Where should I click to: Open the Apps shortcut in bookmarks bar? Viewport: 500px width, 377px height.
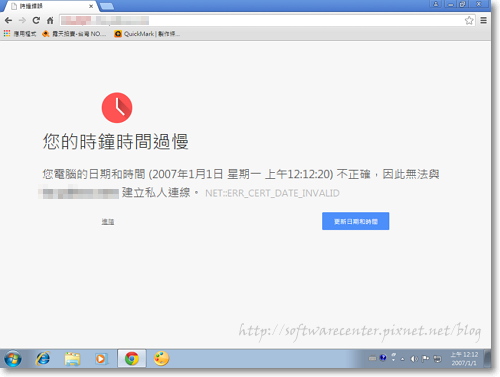[20, 34]
